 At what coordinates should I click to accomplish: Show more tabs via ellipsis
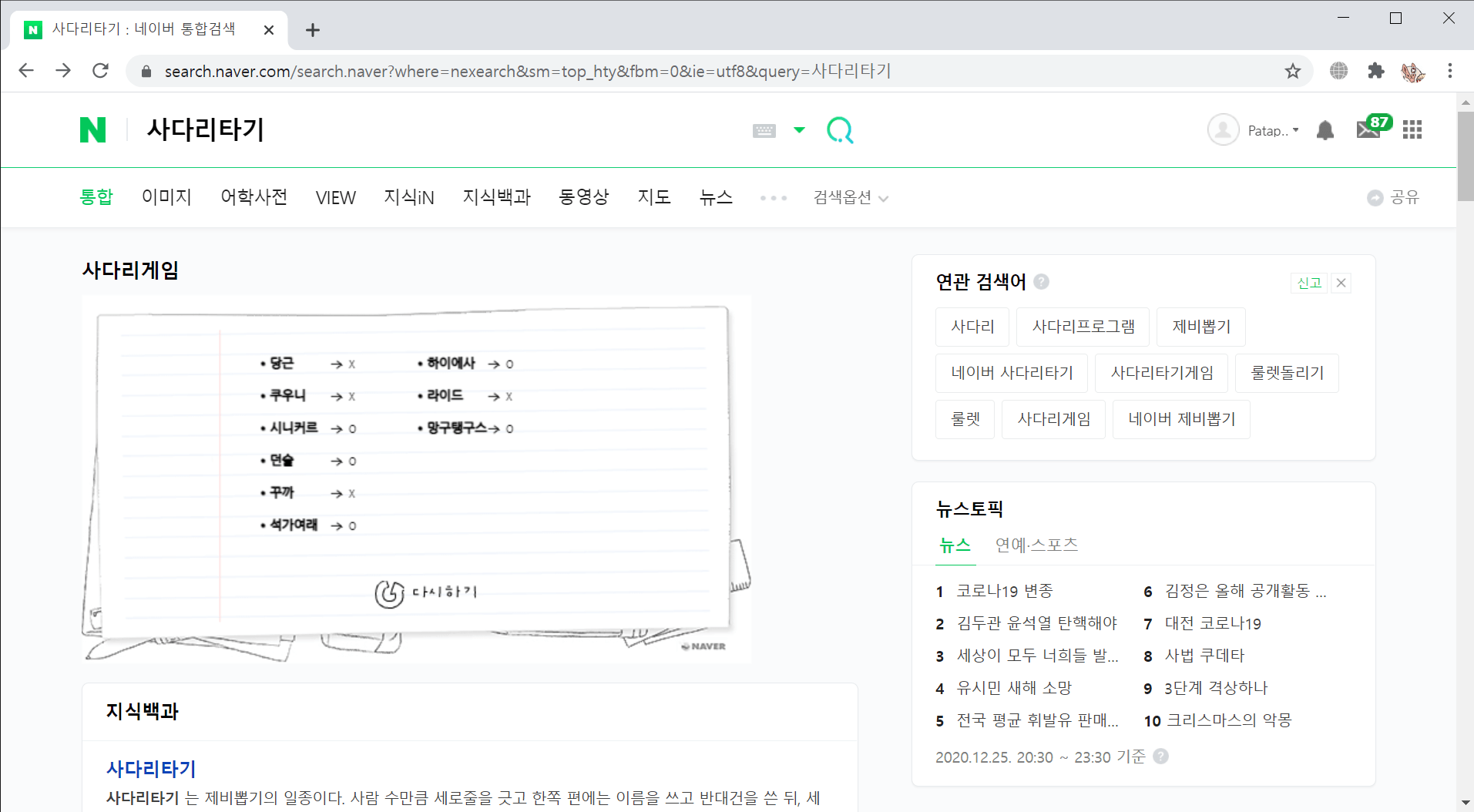(x=774, y=198)
